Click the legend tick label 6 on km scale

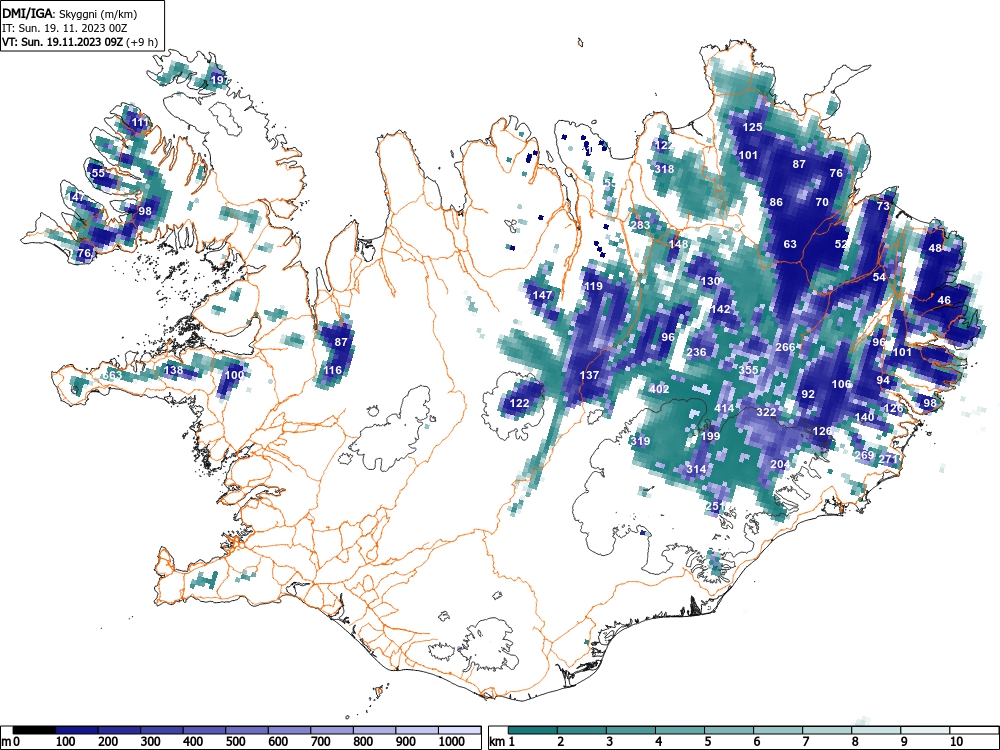(x=756, y=742)
